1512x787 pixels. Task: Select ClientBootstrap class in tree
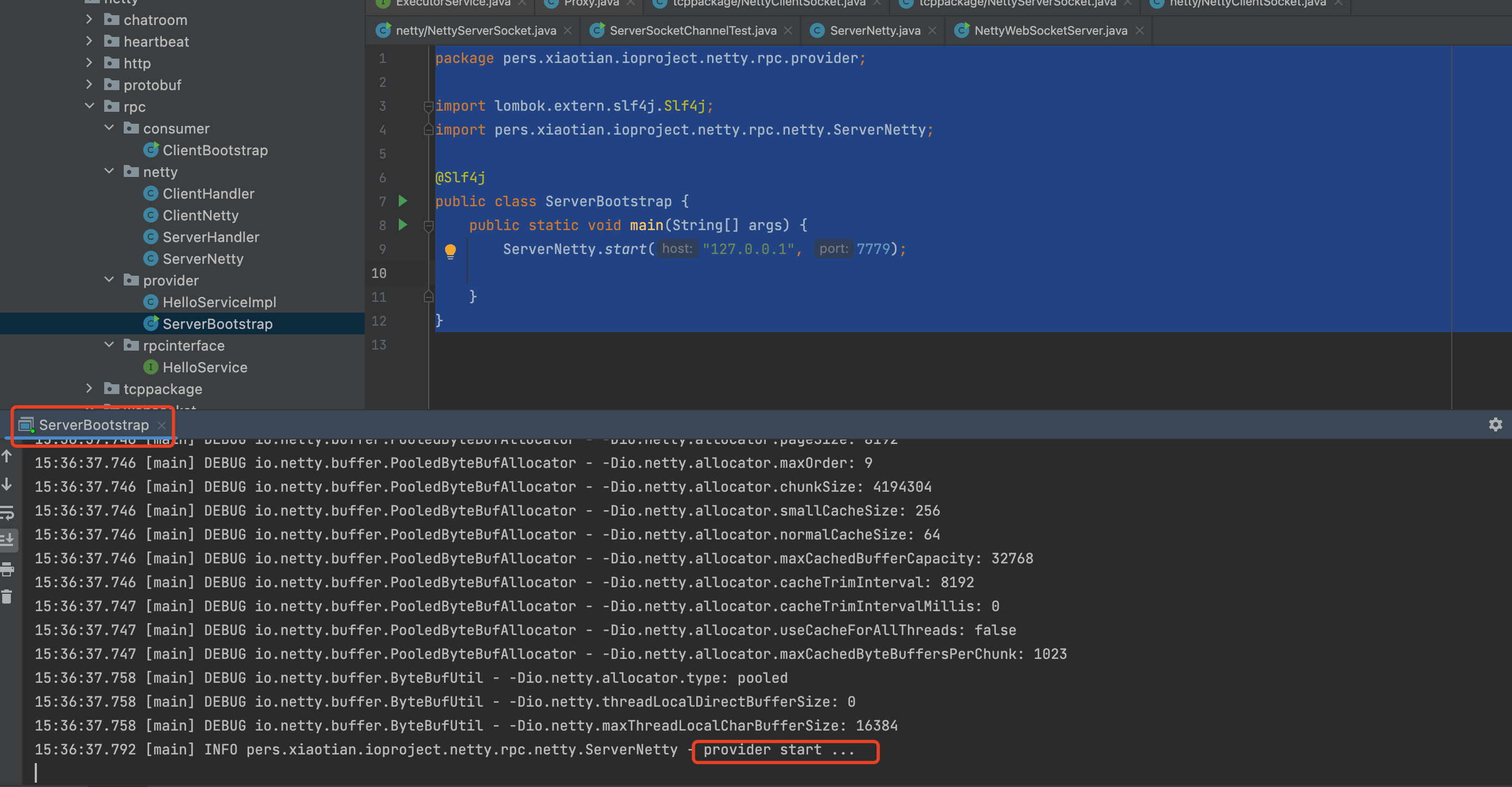pos(215,150)
